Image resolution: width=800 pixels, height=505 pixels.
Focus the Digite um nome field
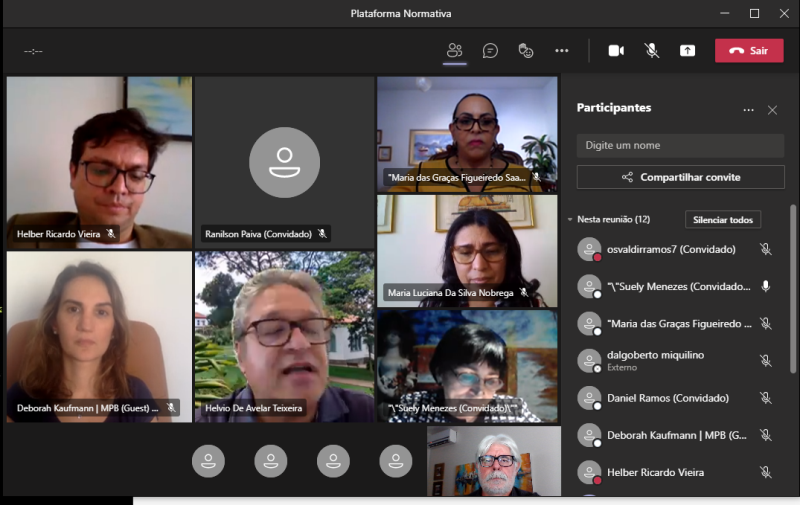(x=680, y=145)
